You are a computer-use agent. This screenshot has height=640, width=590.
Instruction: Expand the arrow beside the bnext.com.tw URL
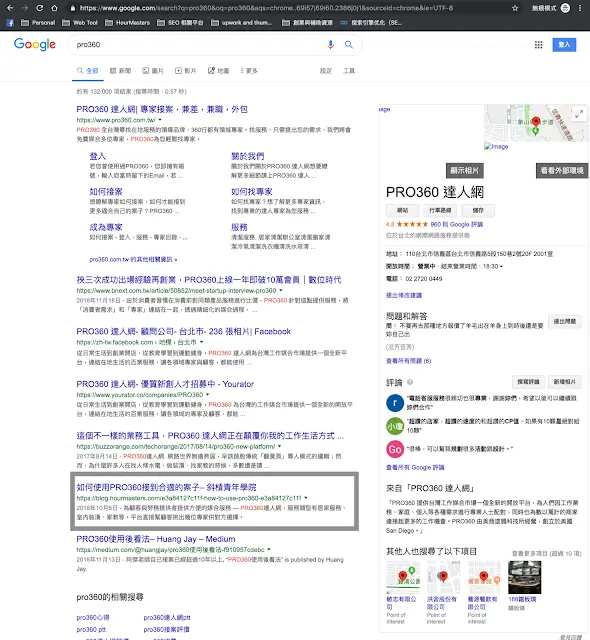281,290
